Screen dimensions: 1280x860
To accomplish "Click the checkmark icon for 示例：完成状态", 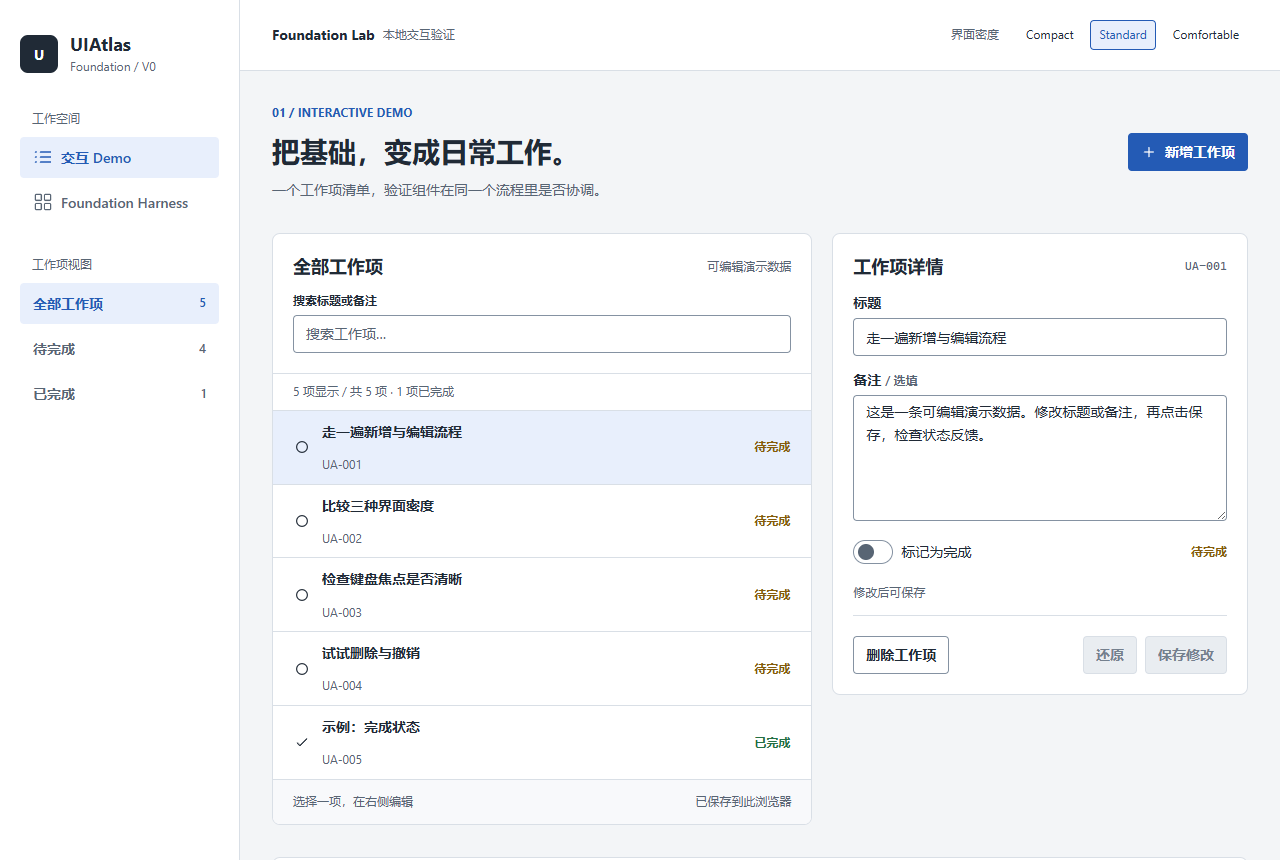I will (x=302, y=742).
